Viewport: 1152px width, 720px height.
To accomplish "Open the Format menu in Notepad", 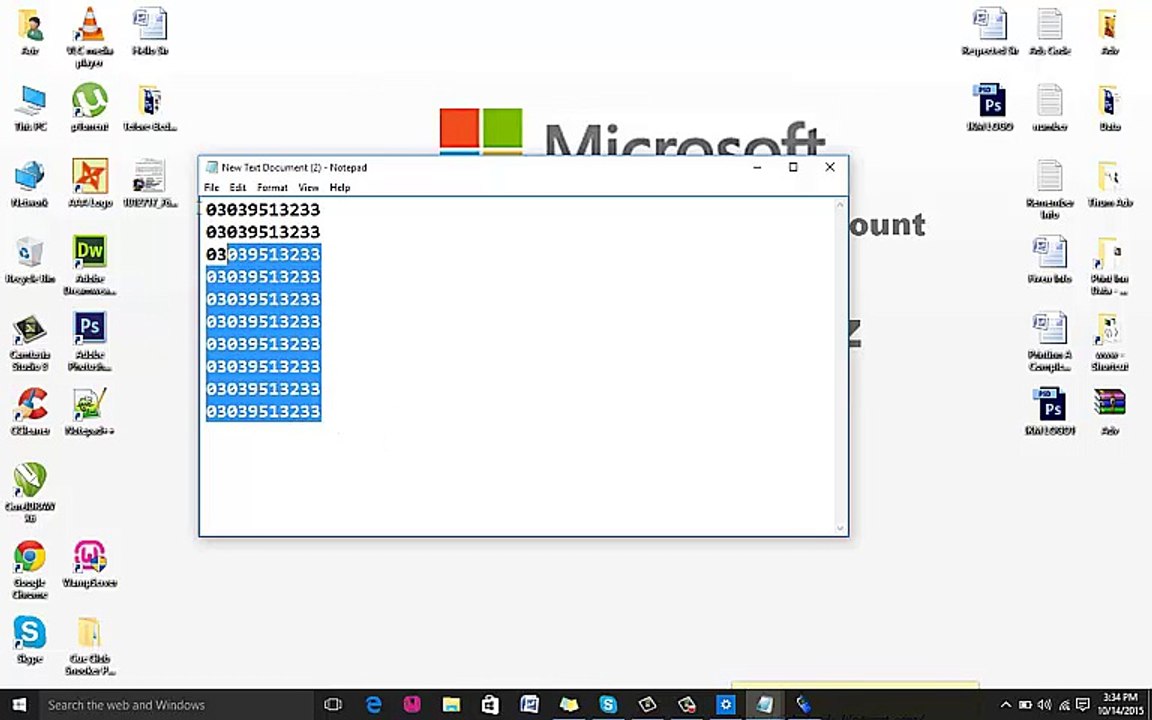I will pos(273,187).
